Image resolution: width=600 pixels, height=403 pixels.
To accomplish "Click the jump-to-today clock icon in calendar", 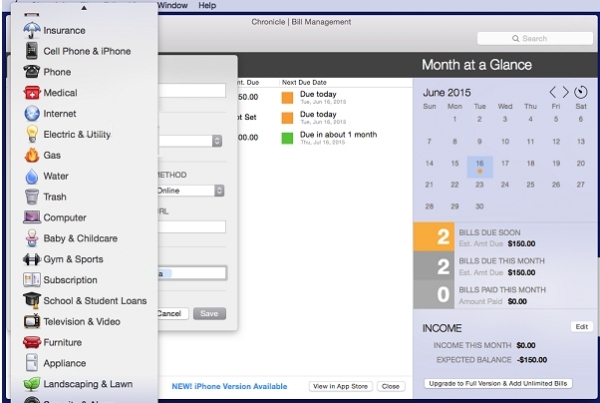I will [582, 92].
